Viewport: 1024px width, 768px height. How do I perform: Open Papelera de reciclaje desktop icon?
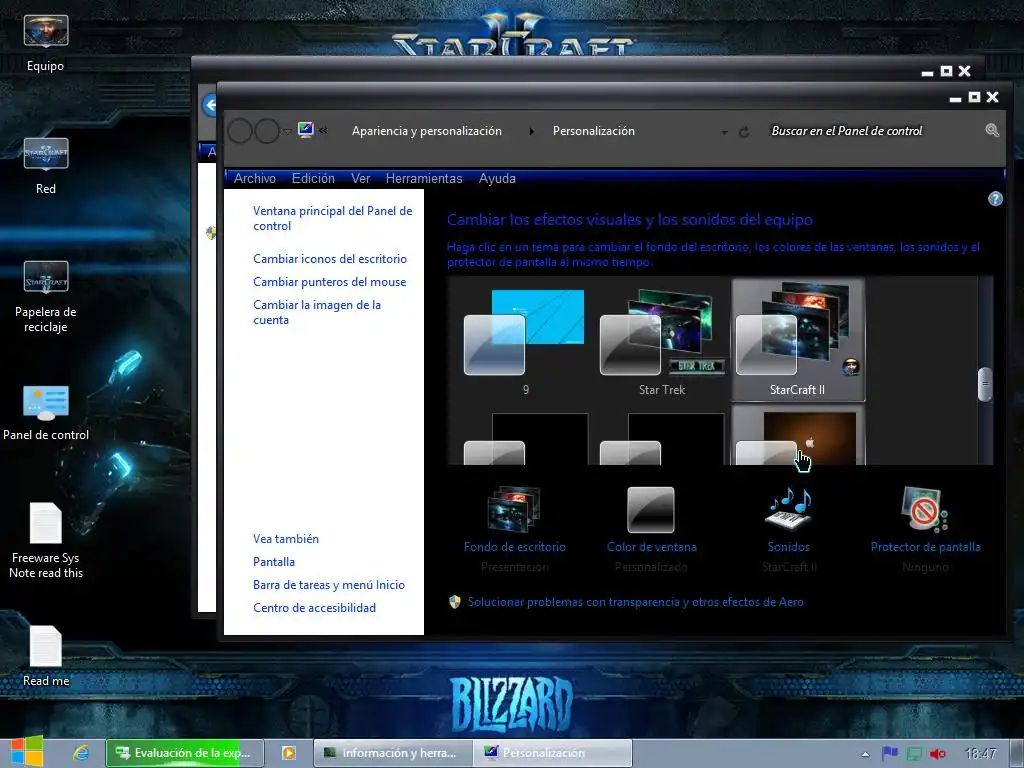pyautogui.click(x=46, y=296)
